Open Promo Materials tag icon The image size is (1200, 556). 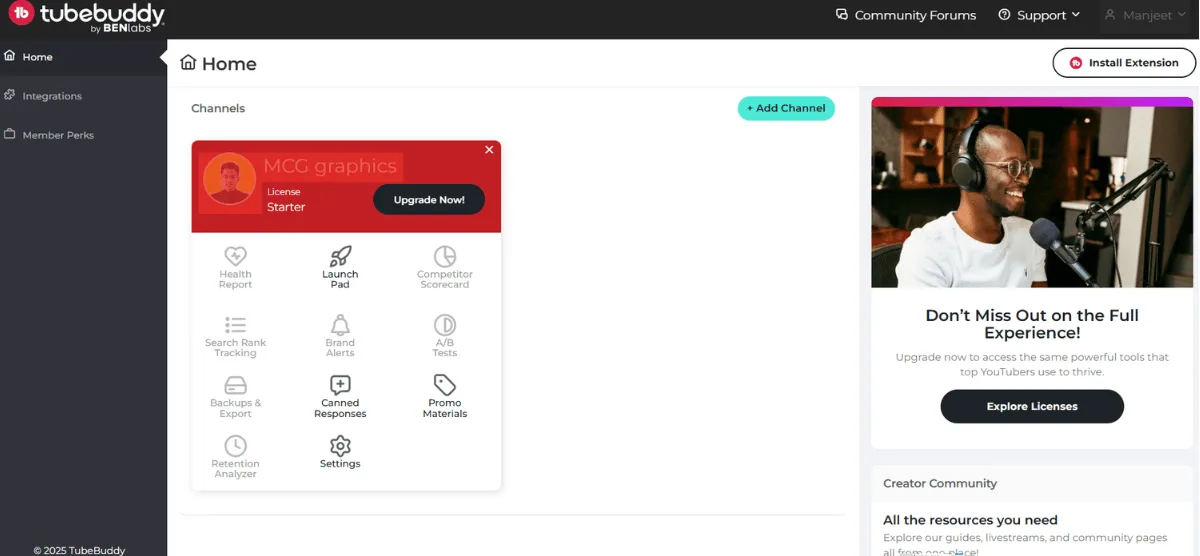[445, 385]
